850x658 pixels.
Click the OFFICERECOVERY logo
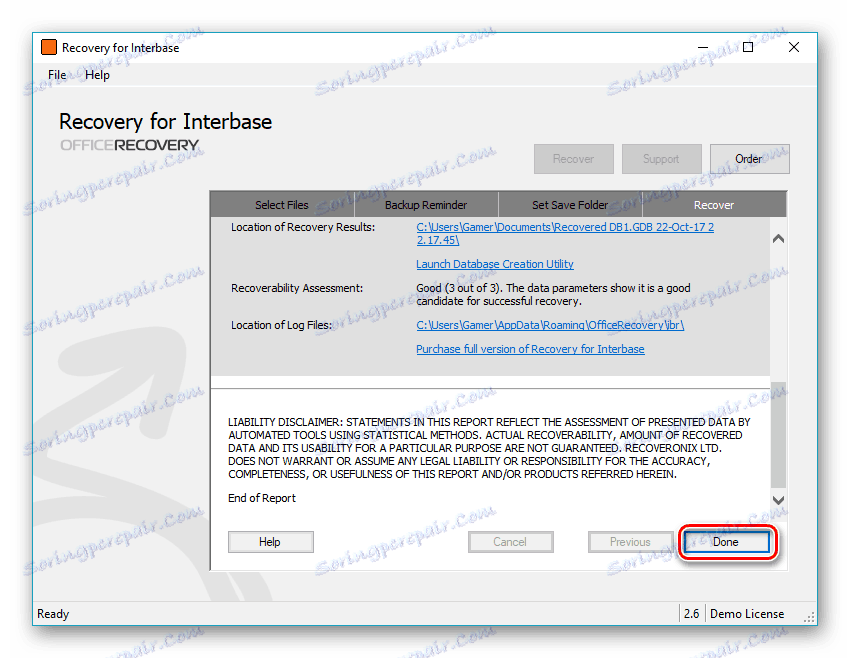(x=130, y=145)
